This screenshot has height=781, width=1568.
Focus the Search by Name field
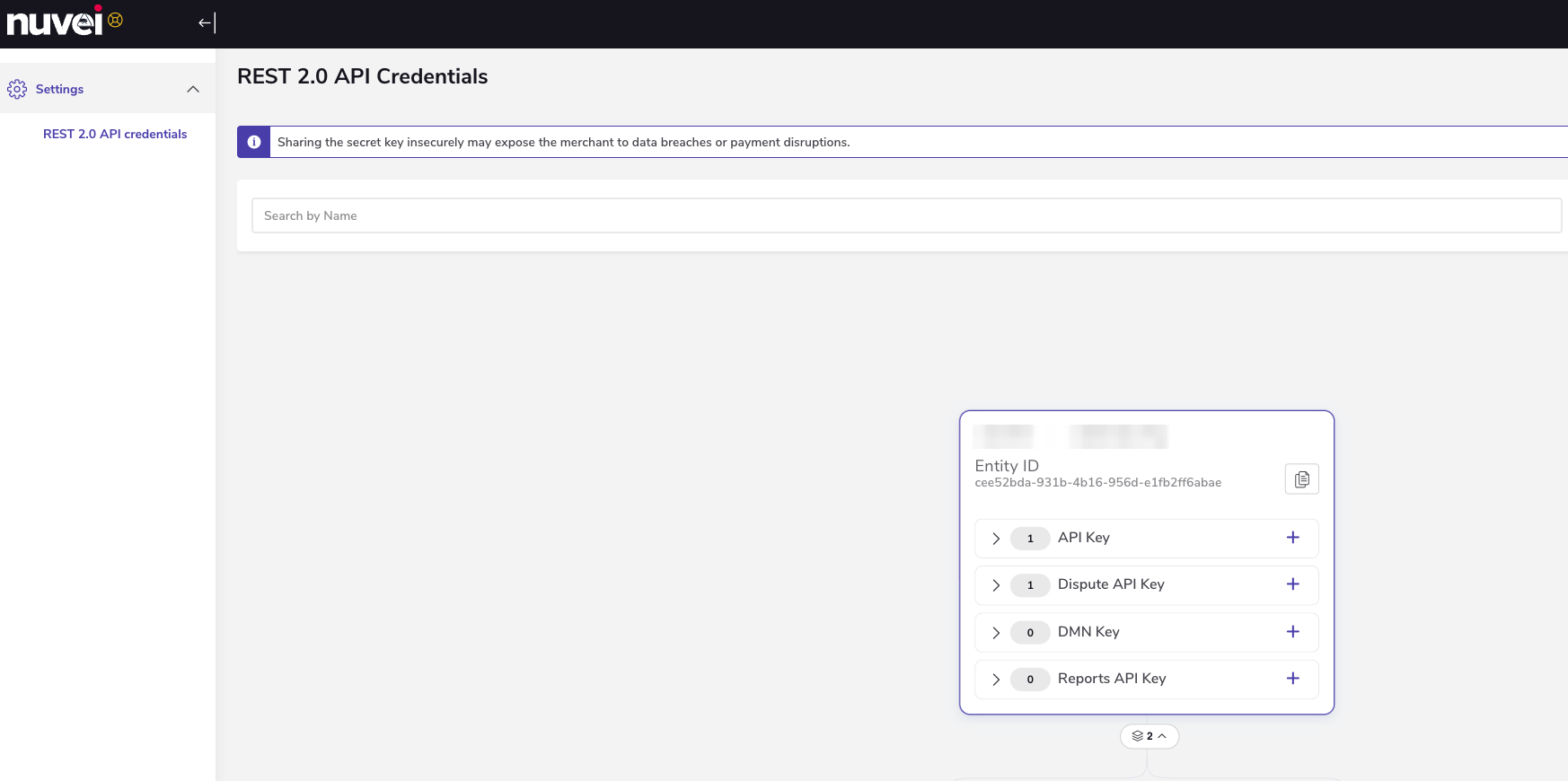pos(907,215)
